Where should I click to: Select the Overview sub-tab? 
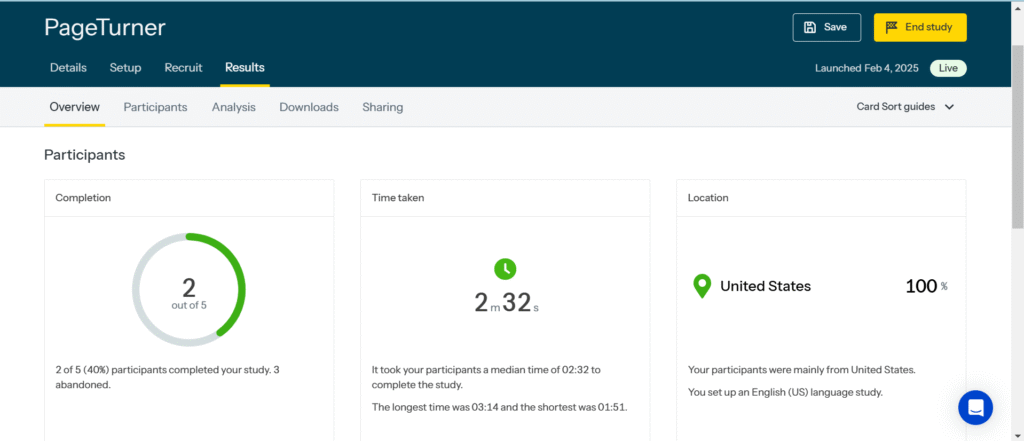pyautogui.click(x=75, y=106)
